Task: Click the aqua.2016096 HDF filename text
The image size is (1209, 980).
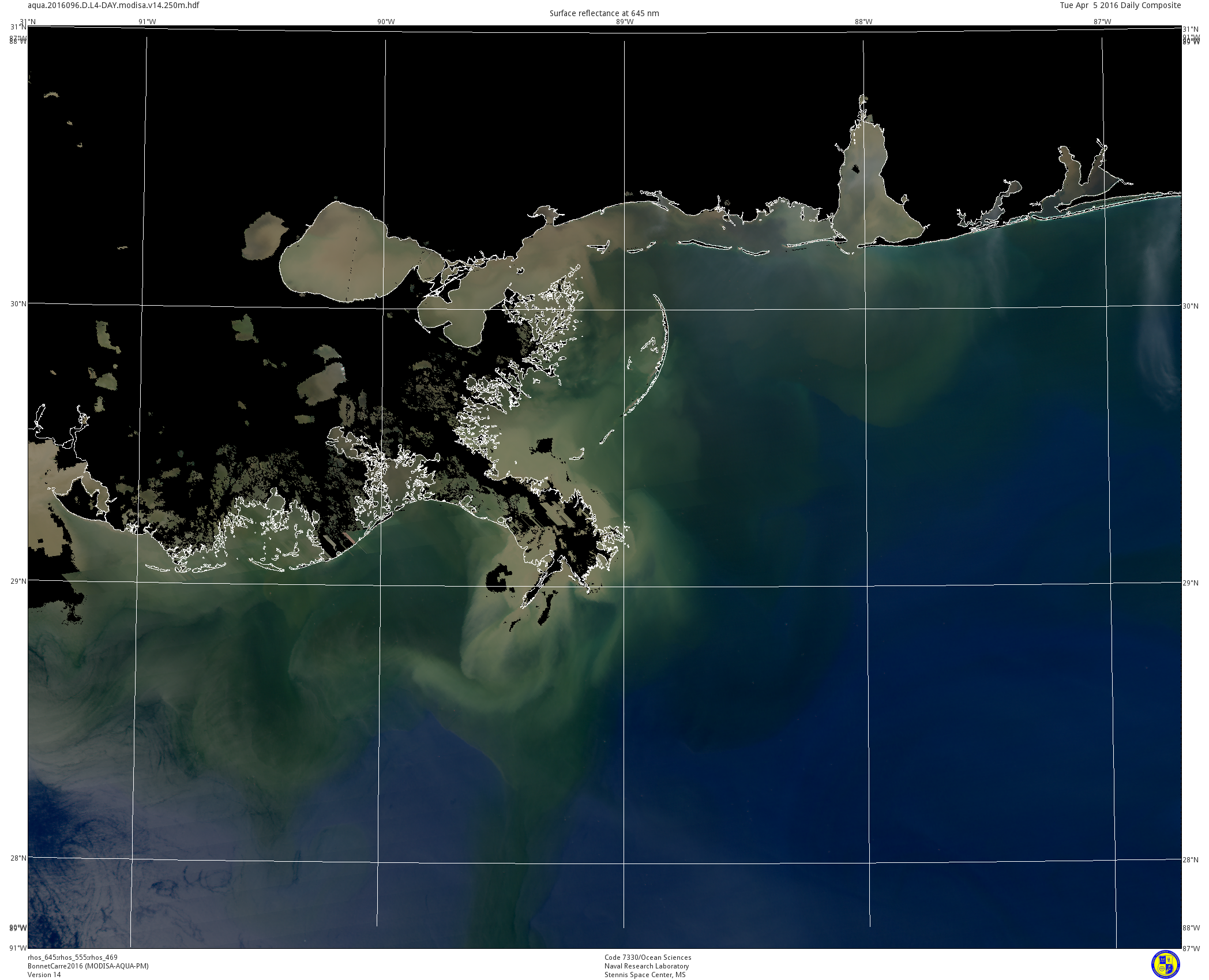Action: pyautogui.click(x=114, y=5)
